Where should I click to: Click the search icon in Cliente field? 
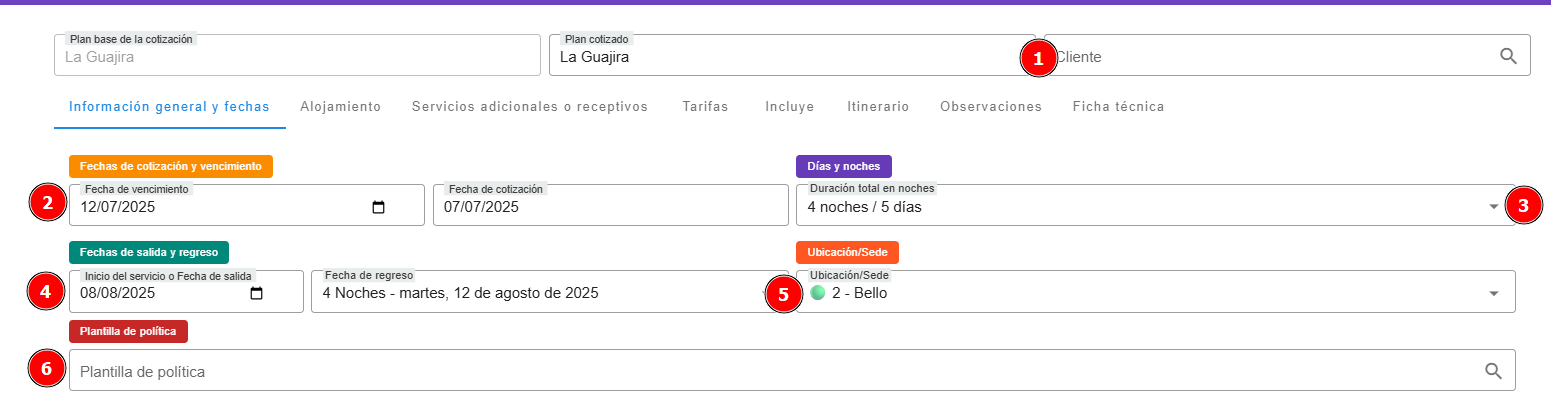pos(1508,56)
